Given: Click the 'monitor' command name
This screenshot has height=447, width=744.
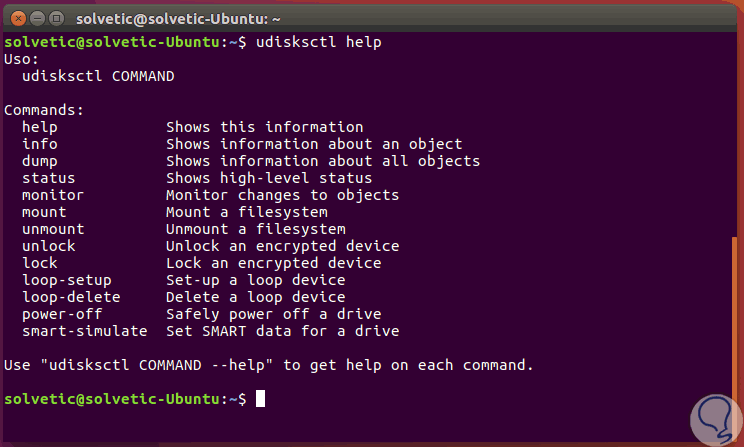Looking at the screenshot, I should [x=53, y=195].
